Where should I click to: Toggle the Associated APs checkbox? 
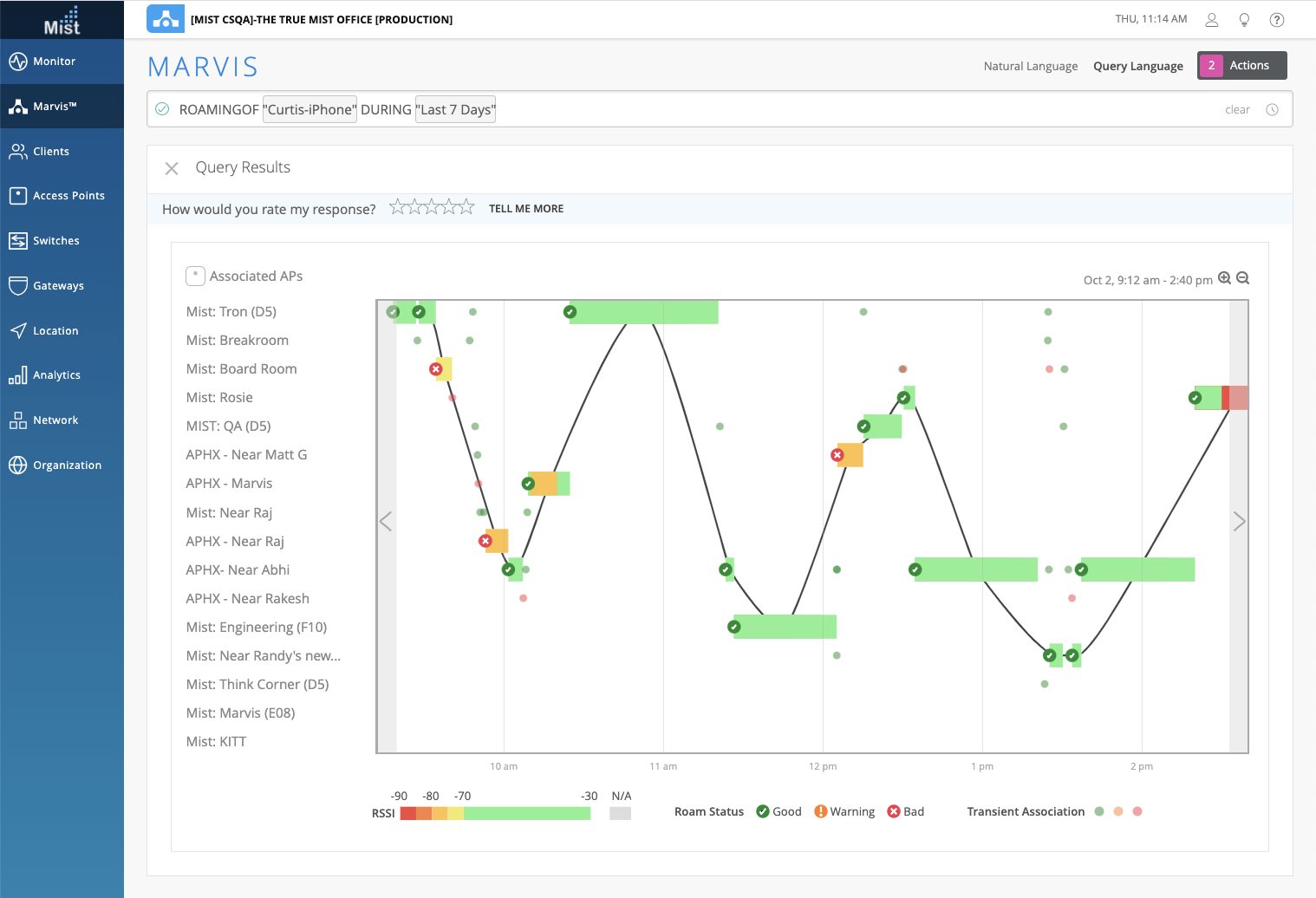(195, 276)
